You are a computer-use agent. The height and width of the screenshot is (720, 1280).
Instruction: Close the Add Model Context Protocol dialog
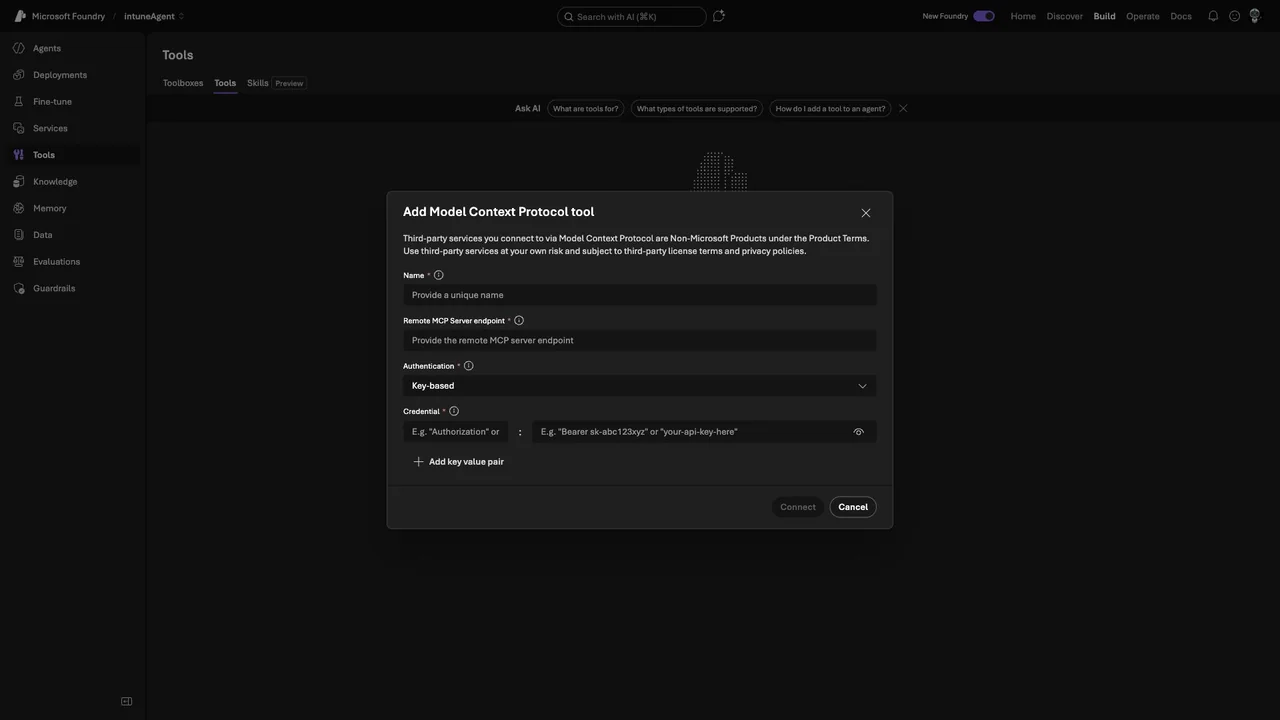coord(866,213)
